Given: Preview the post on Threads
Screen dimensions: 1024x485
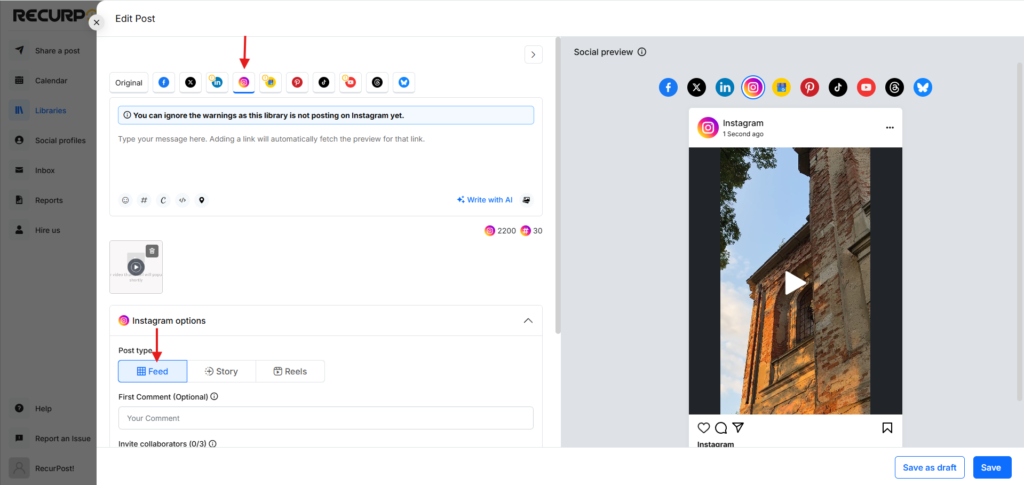Looking at the screenshot, I should [895, 87].
